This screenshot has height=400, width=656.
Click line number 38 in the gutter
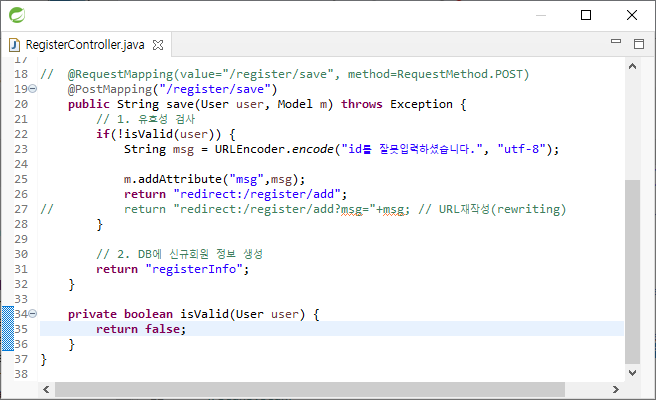click(21, 374)
